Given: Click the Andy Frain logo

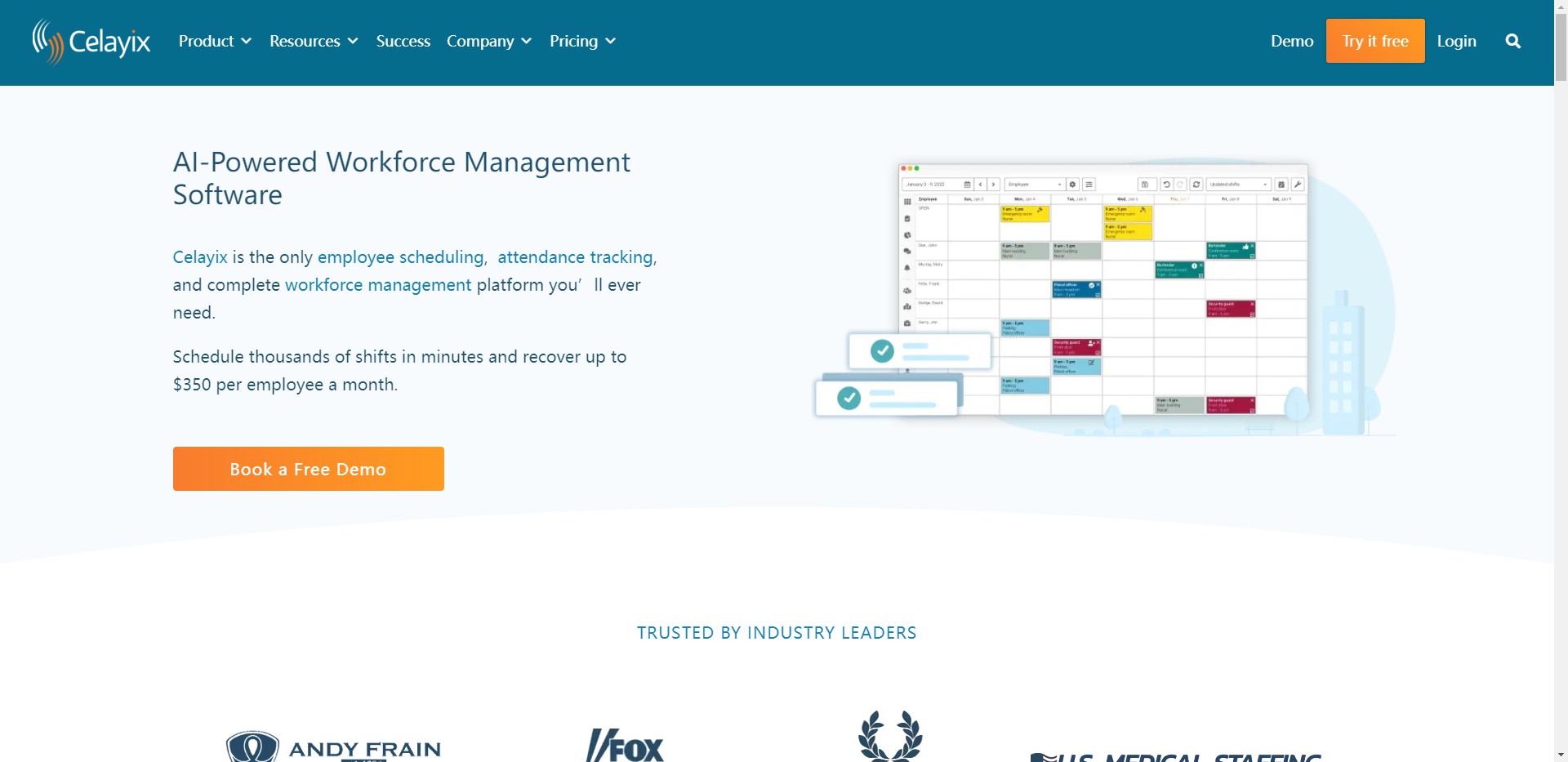Looking at the screenshot, I should (x=333, y=746).
